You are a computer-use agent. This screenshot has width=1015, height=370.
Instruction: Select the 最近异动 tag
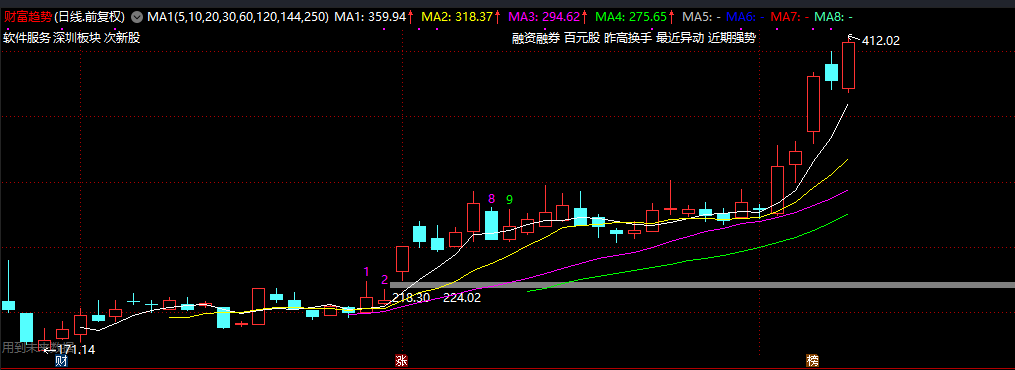pos(680,38)
